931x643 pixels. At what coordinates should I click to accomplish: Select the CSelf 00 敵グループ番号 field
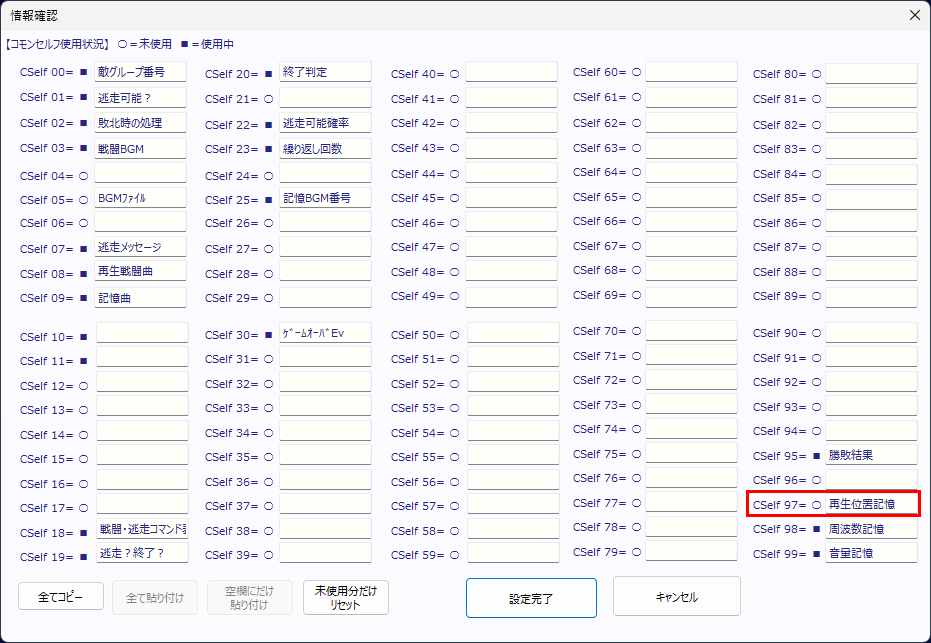coord(141,73)
